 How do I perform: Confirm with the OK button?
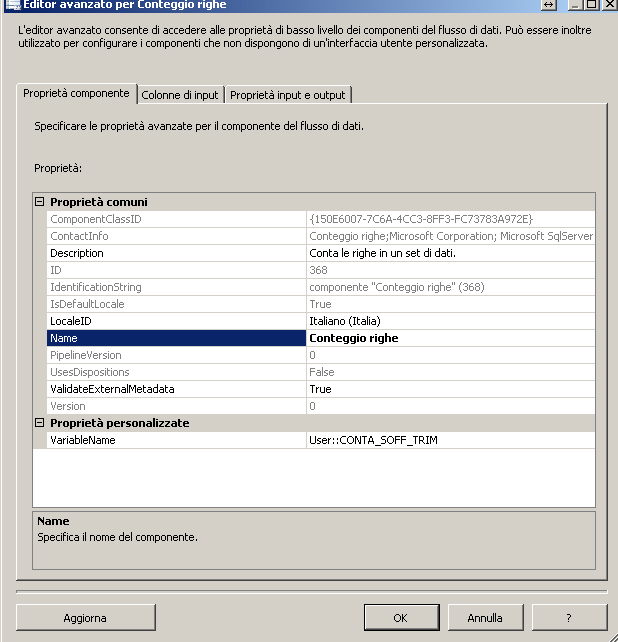point(401,617)
